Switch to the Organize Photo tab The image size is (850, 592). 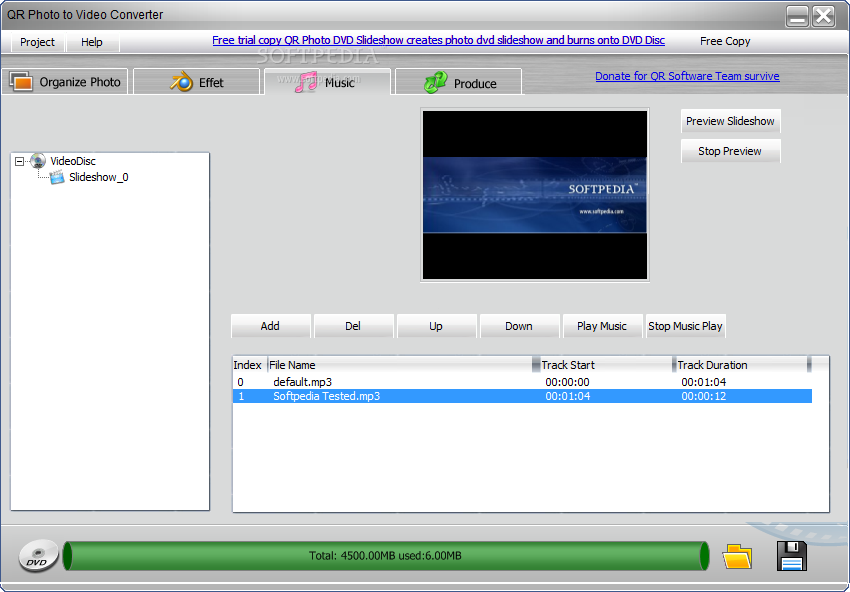66,82
